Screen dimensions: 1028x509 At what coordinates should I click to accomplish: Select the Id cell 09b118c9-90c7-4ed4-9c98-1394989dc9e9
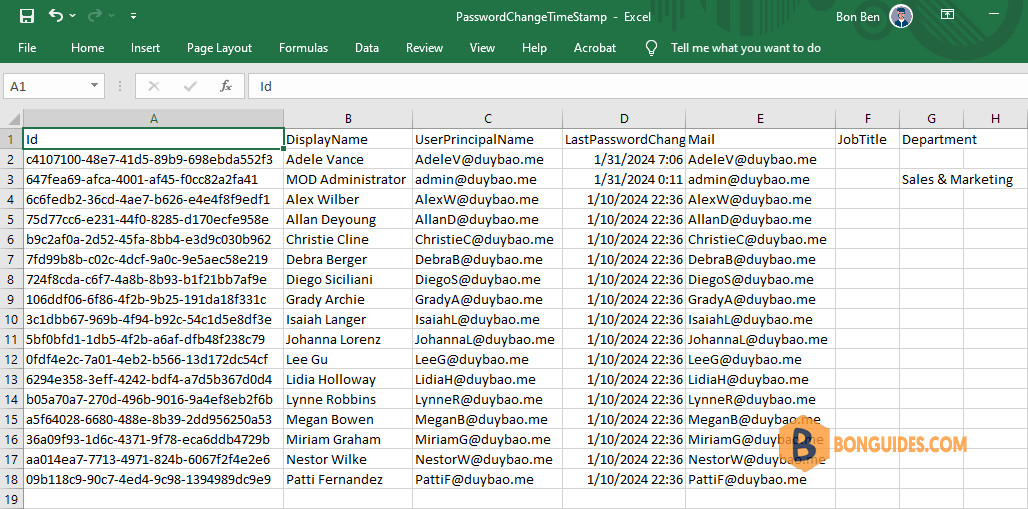pyautogui.click(x=153, y=479)
